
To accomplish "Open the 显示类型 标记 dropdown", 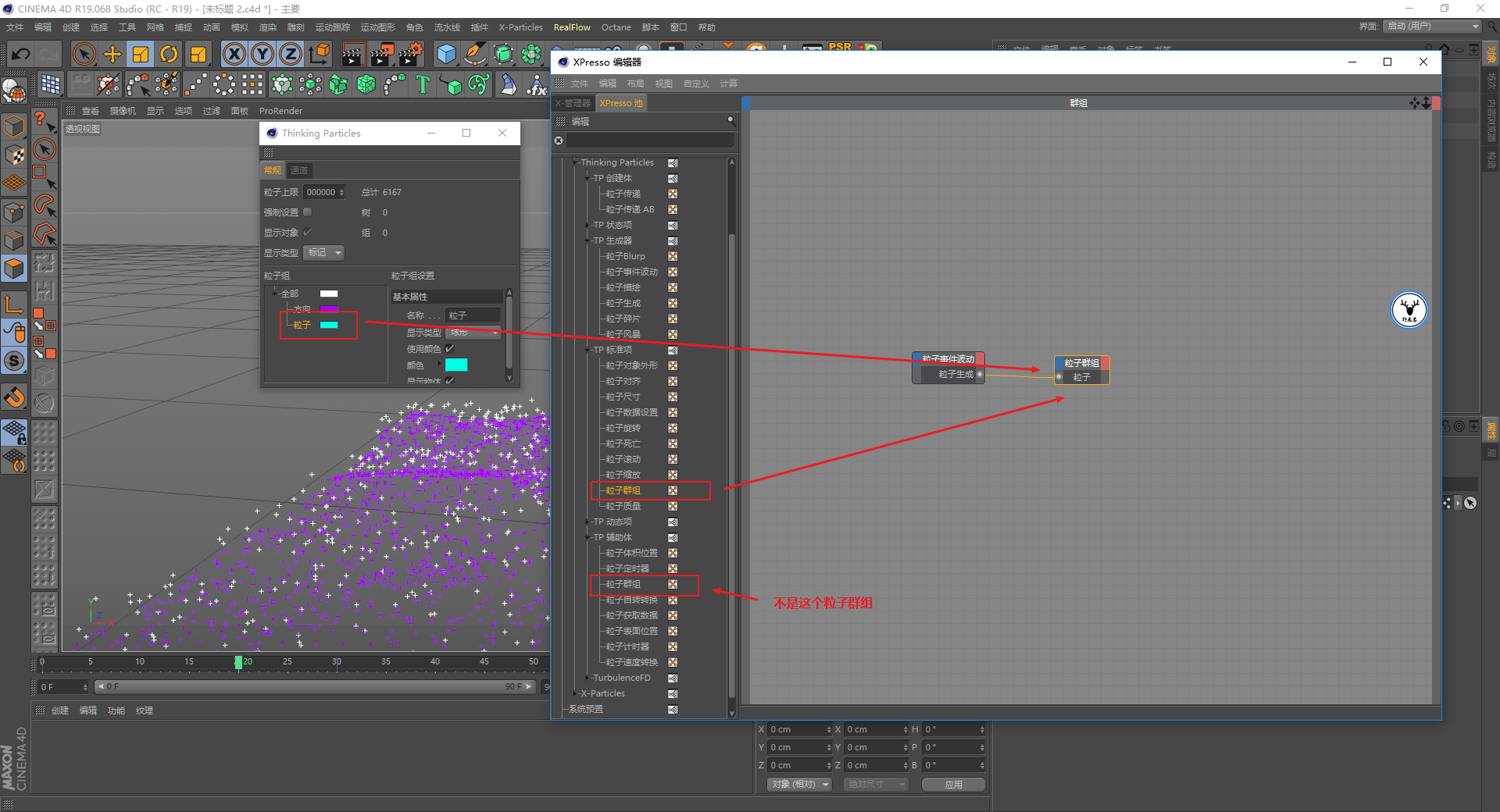I will pos(324,253).
